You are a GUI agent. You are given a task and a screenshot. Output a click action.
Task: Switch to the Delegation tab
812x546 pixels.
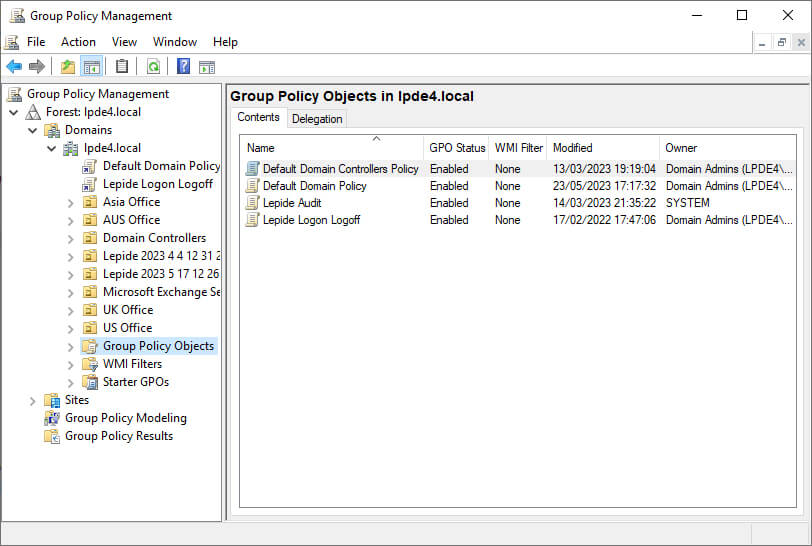click(317, 119)
